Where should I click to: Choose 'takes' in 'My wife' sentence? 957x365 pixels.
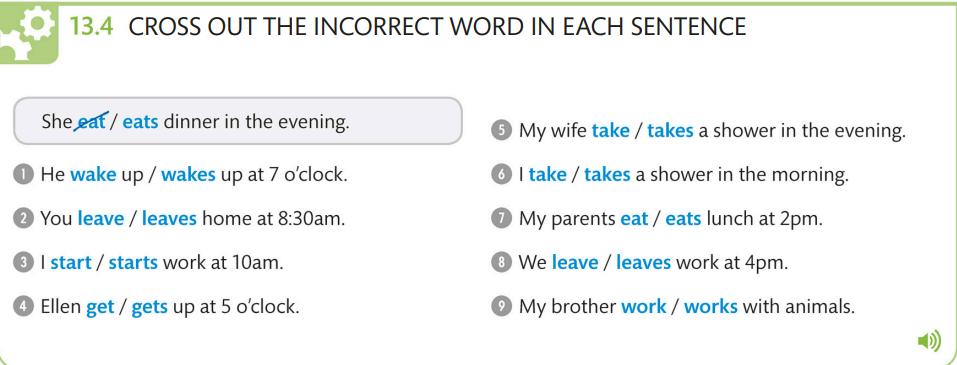click(670, 131)
